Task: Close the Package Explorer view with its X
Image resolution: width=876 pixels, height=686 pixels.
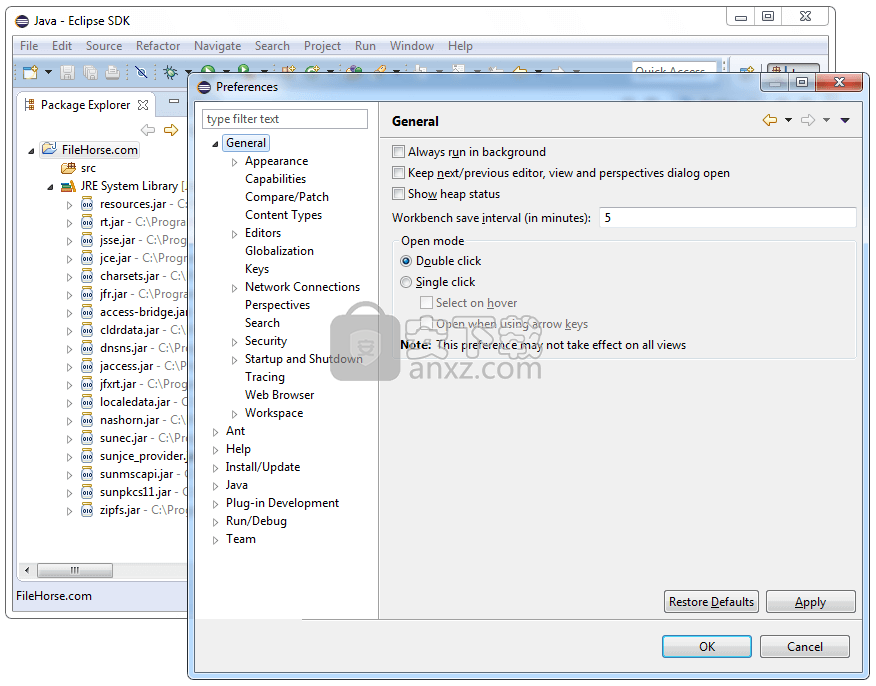Action: 143,105
